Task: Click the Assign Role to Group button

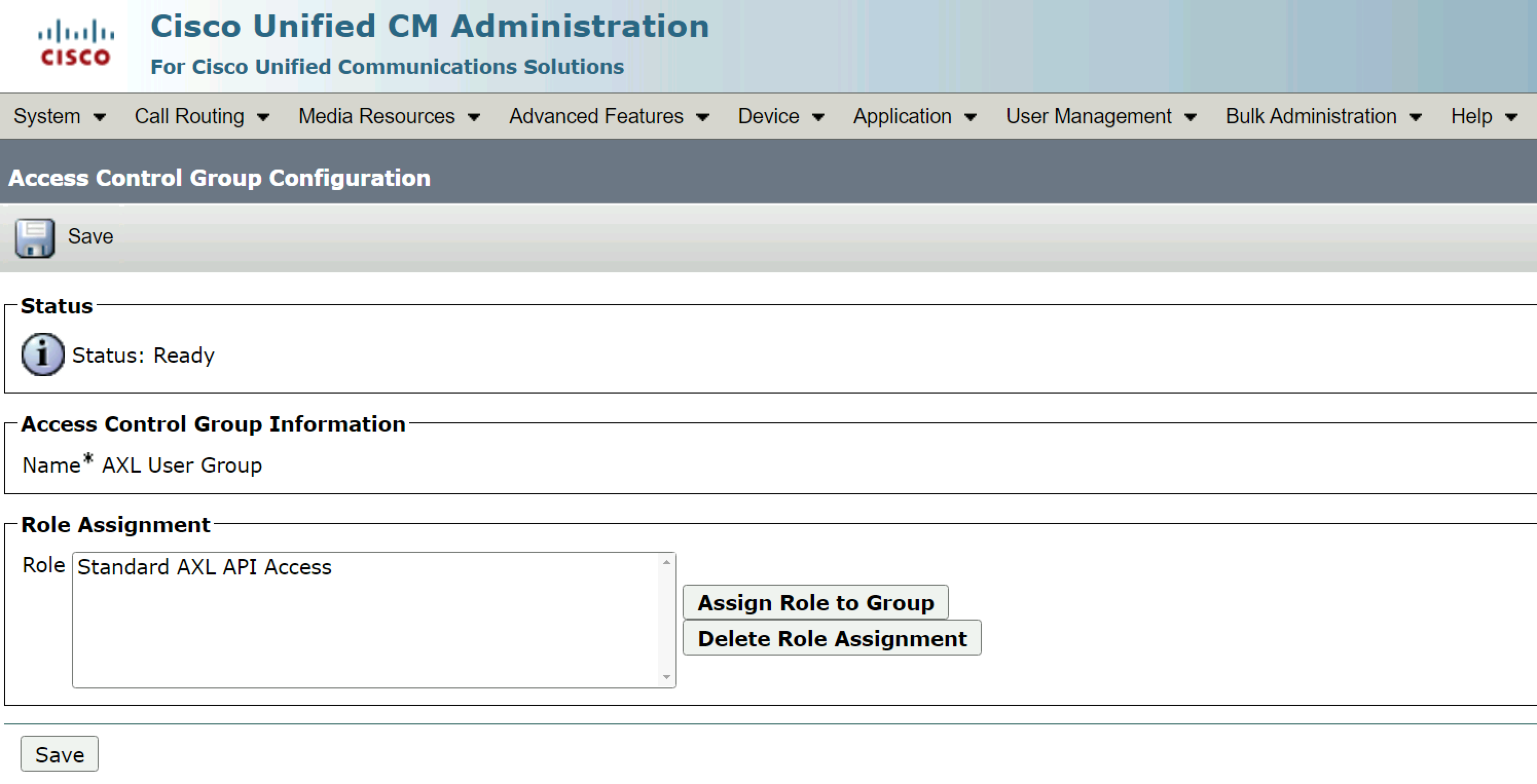Action: [816, 602]
